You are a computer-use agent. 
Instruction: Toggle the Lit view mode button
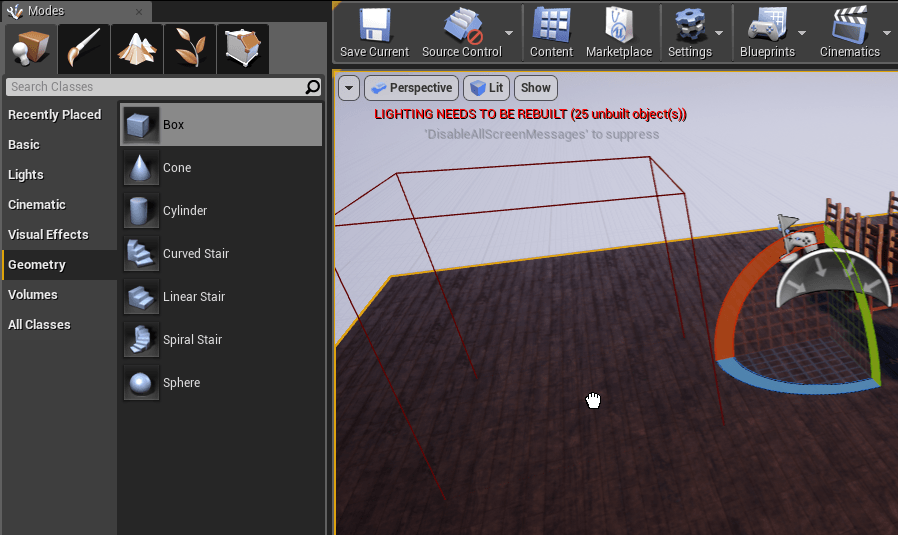pyautogui.click(x=487, y=88)
